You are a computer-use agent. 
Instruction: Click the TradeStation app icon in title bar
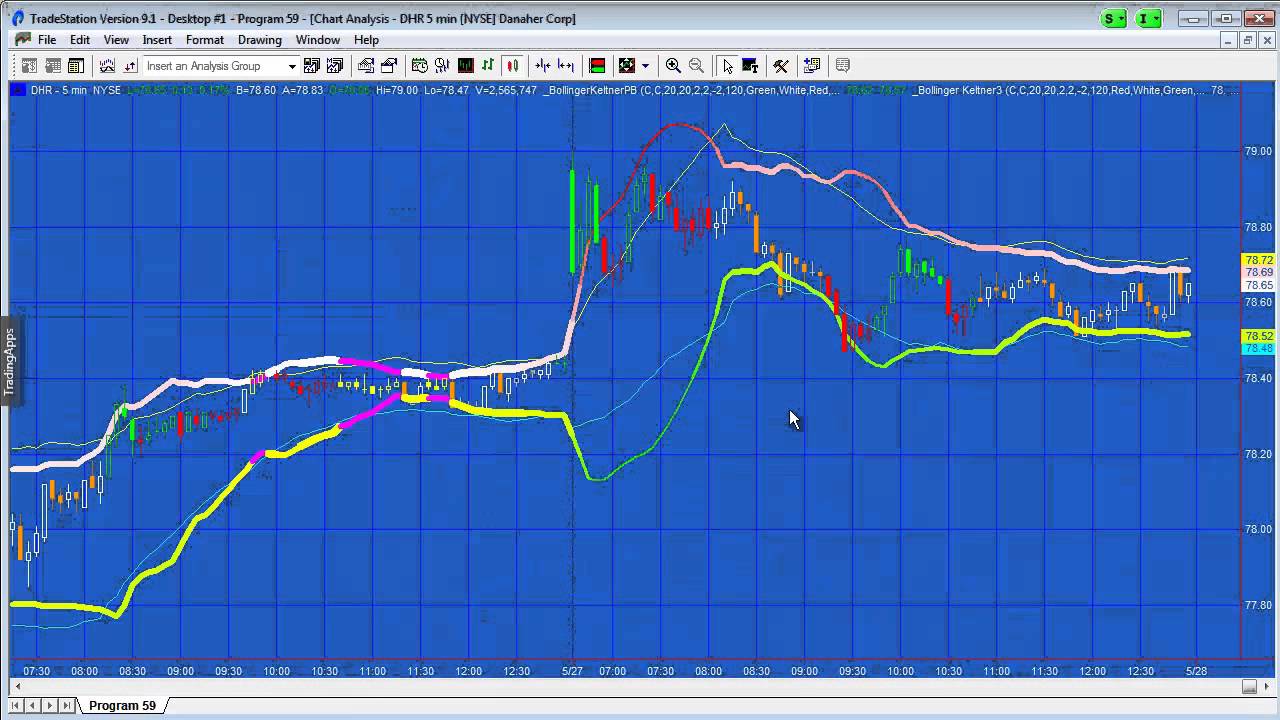click(17, 18)
